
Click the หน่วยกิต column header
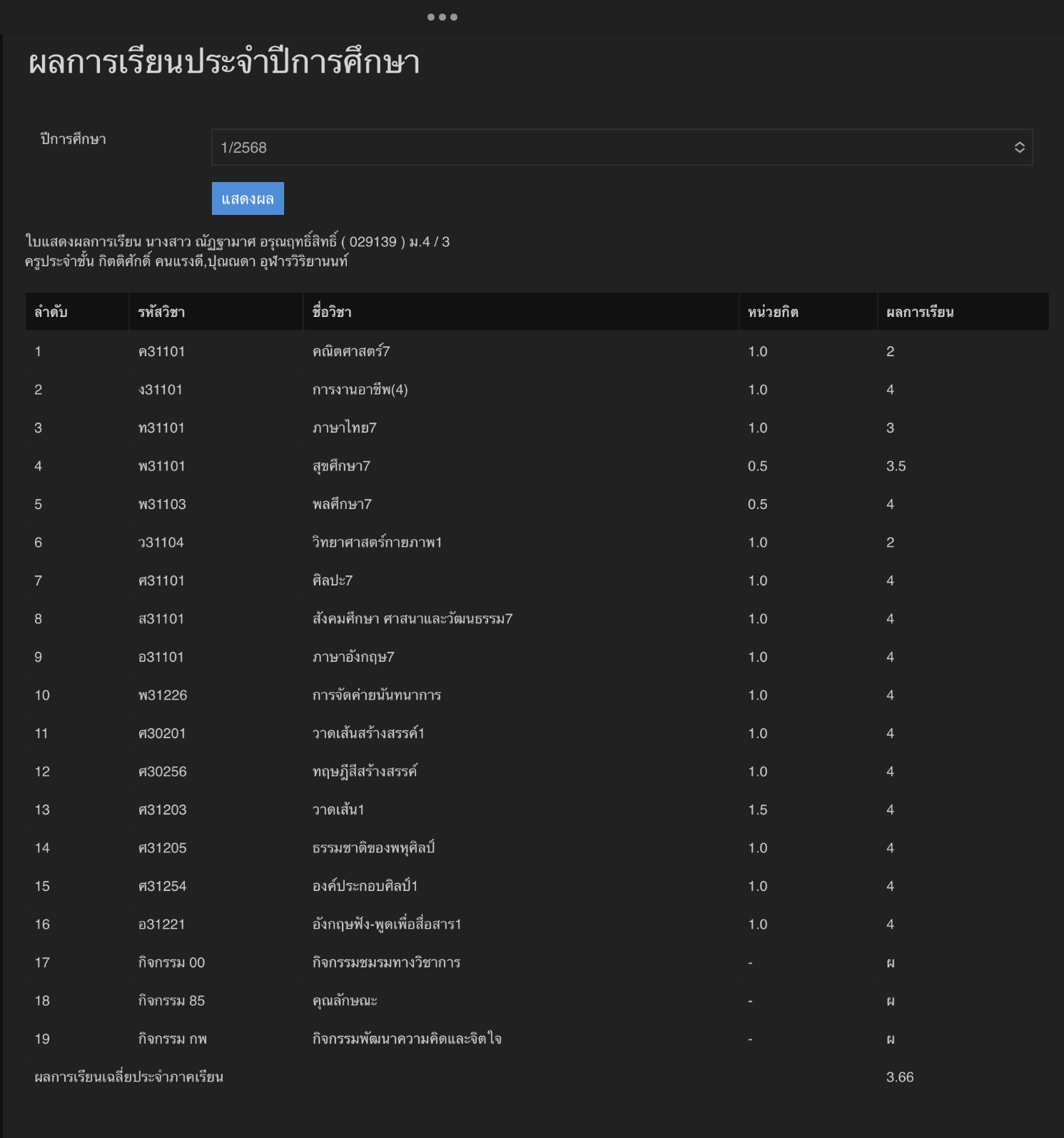(x=773, y=312)
